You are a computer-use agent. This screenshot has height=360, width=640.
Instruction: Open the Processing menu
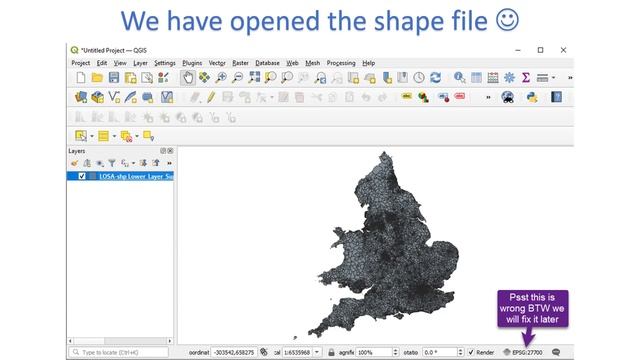(341, 63)
